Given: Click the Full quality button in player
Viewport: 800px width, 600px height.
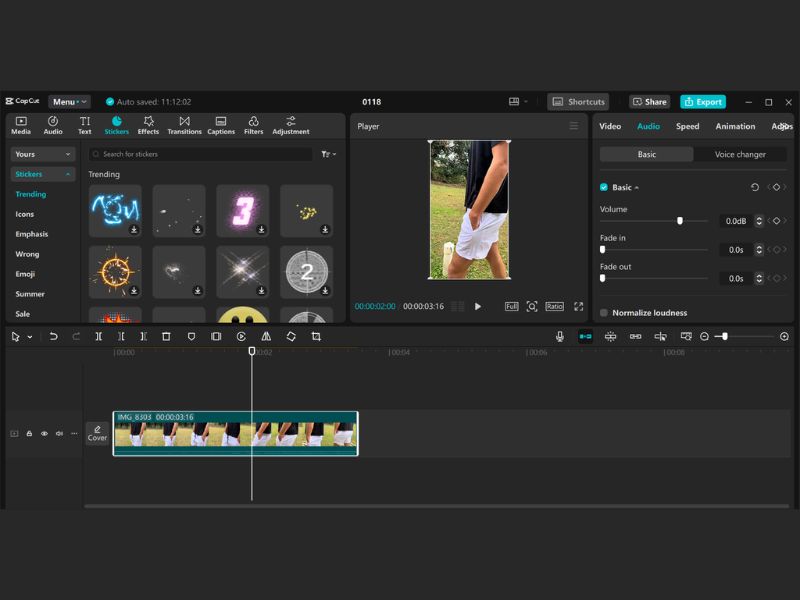Looking at the screenshot, I should click(x=511, y=306).
